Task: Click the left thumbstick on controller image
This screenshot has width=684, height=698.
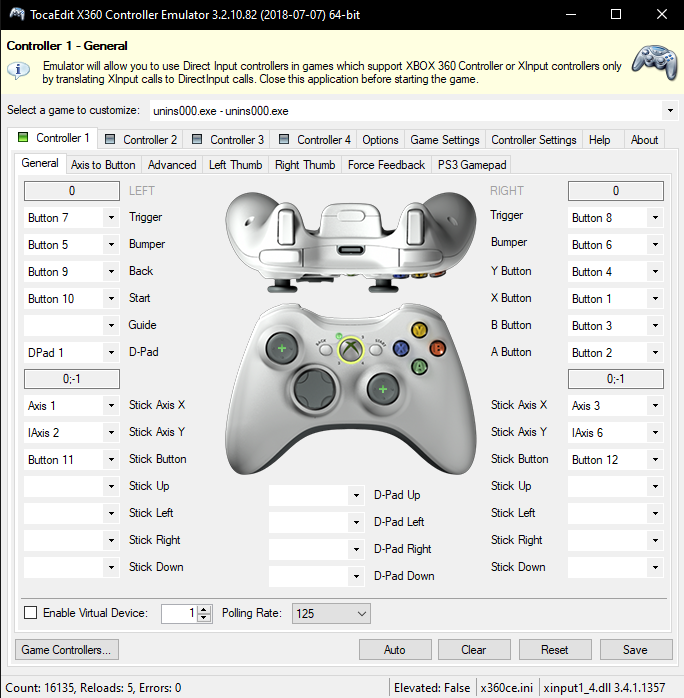Action: tap(282, 348)
